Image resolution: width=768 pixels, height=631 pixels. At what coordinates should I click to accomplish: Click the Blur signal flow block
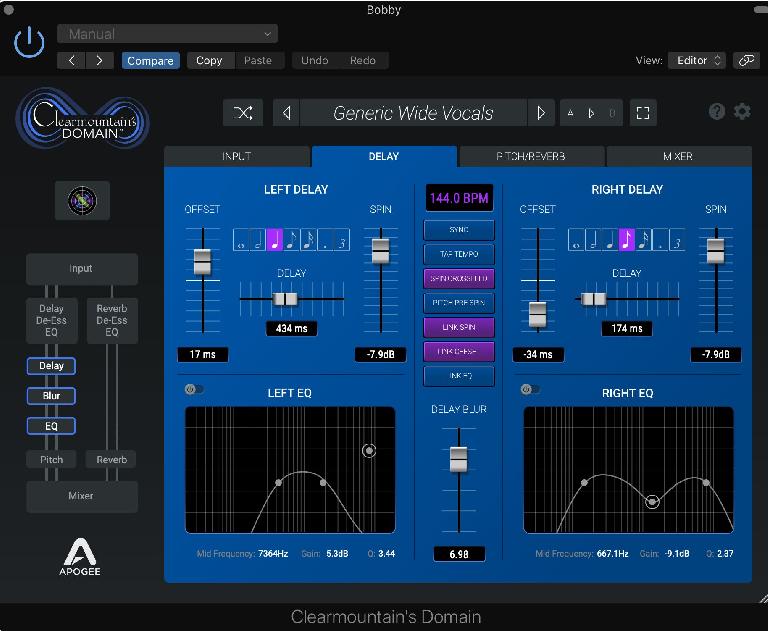coord(51,396)
